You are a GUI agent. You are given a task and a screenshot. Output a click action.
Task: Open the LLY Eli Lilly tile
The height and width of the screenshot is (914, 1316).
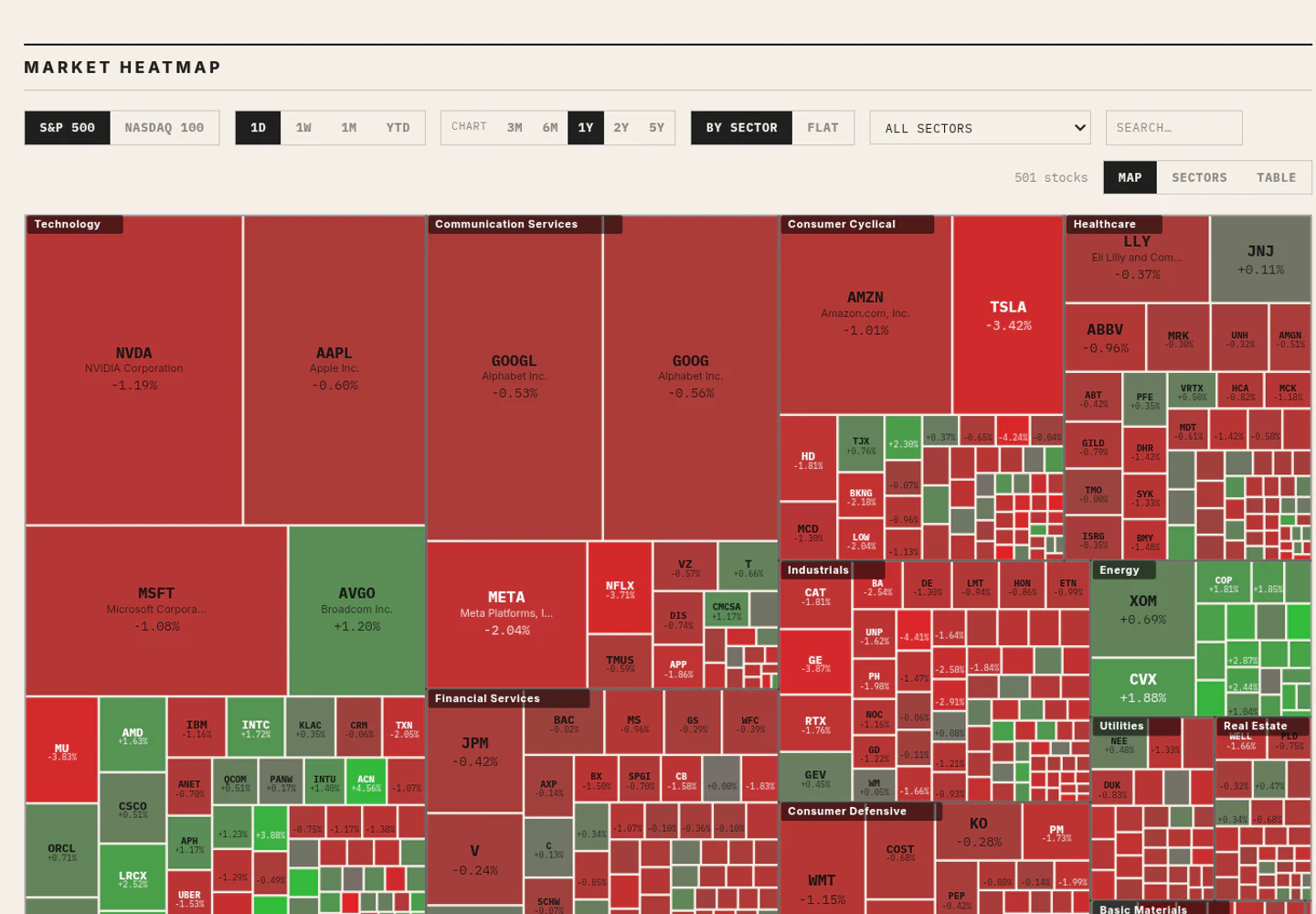pos(1137,259)
